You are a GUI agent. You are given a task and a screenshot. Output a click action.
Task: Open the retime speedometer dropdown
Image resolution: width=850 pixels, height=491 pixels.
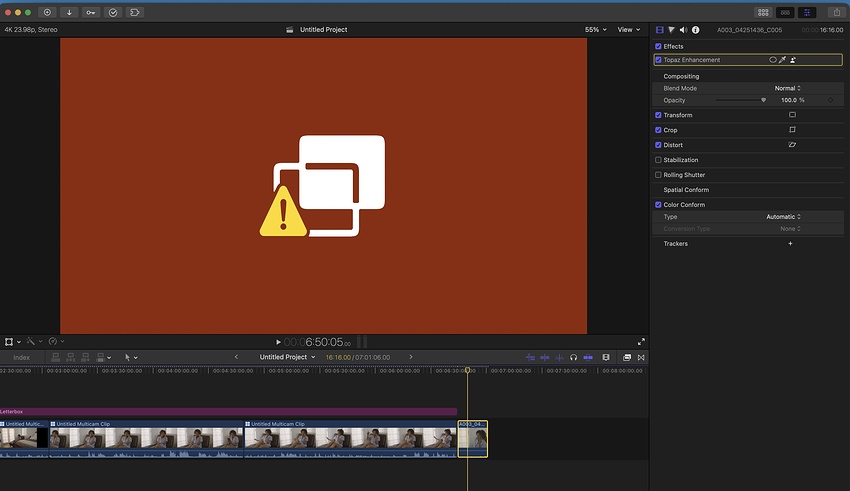point(56,341)
